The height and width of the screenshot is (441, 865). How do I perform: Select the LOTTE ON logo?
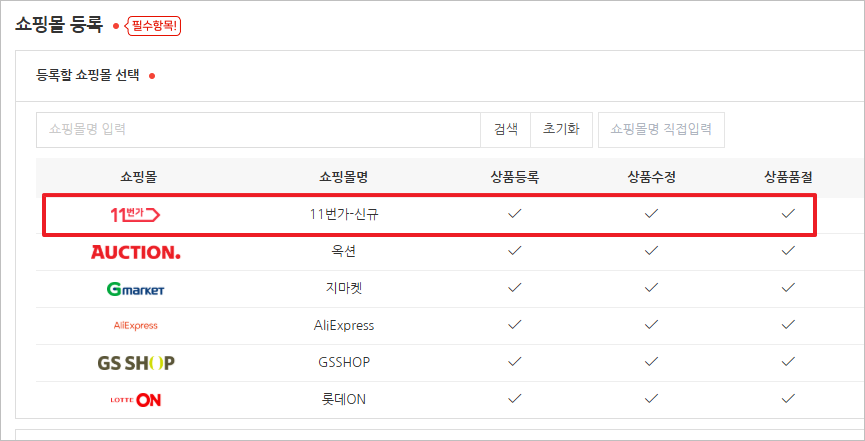click(136, 399)
